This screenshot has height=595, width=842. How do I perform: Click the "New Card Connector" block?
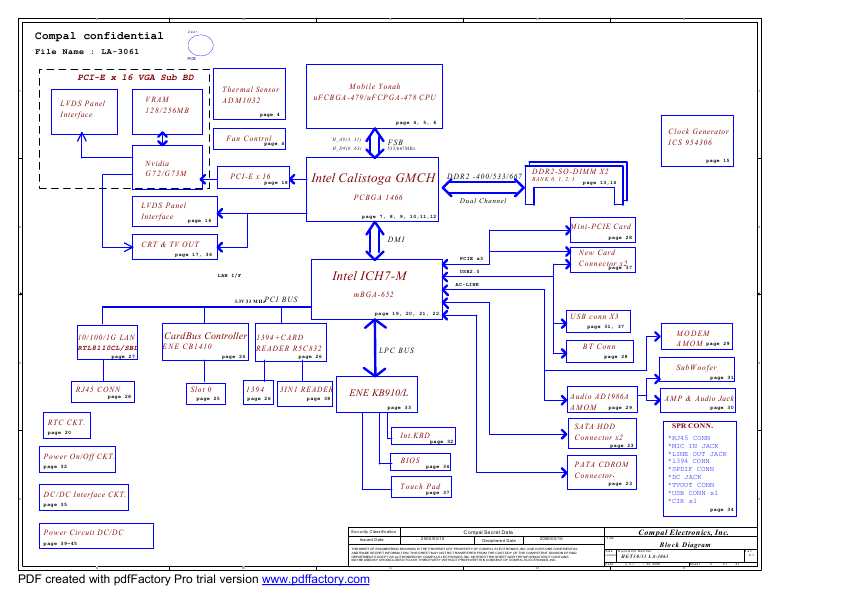click(x=603, y=260)
